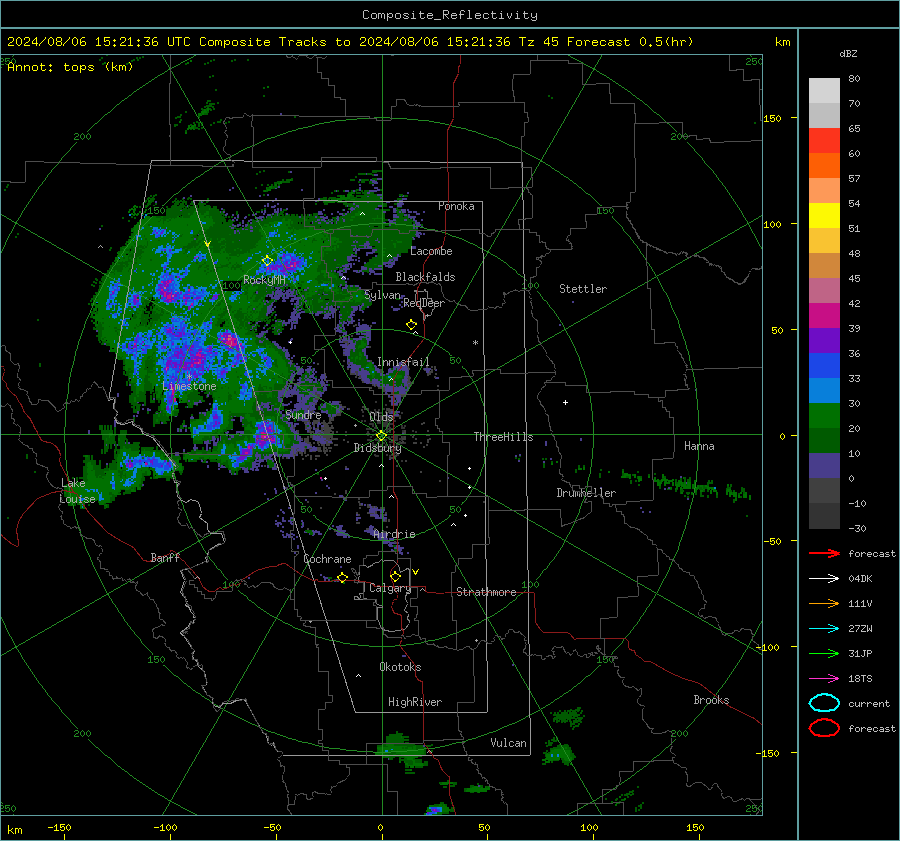
Task: Click the Brooks label
Action: pos(711,700)
